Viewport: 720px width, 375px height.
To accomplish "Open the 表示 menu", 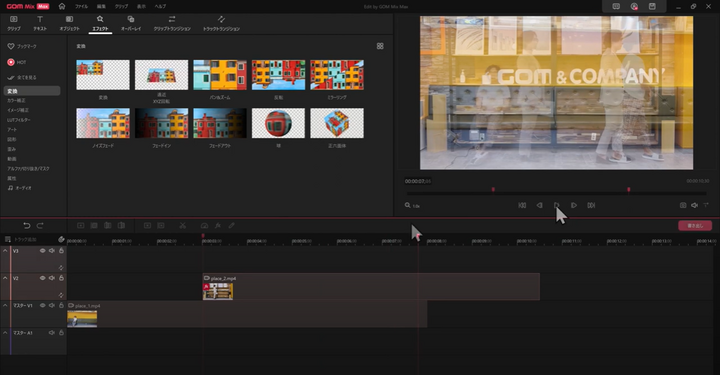I will 141,6.
